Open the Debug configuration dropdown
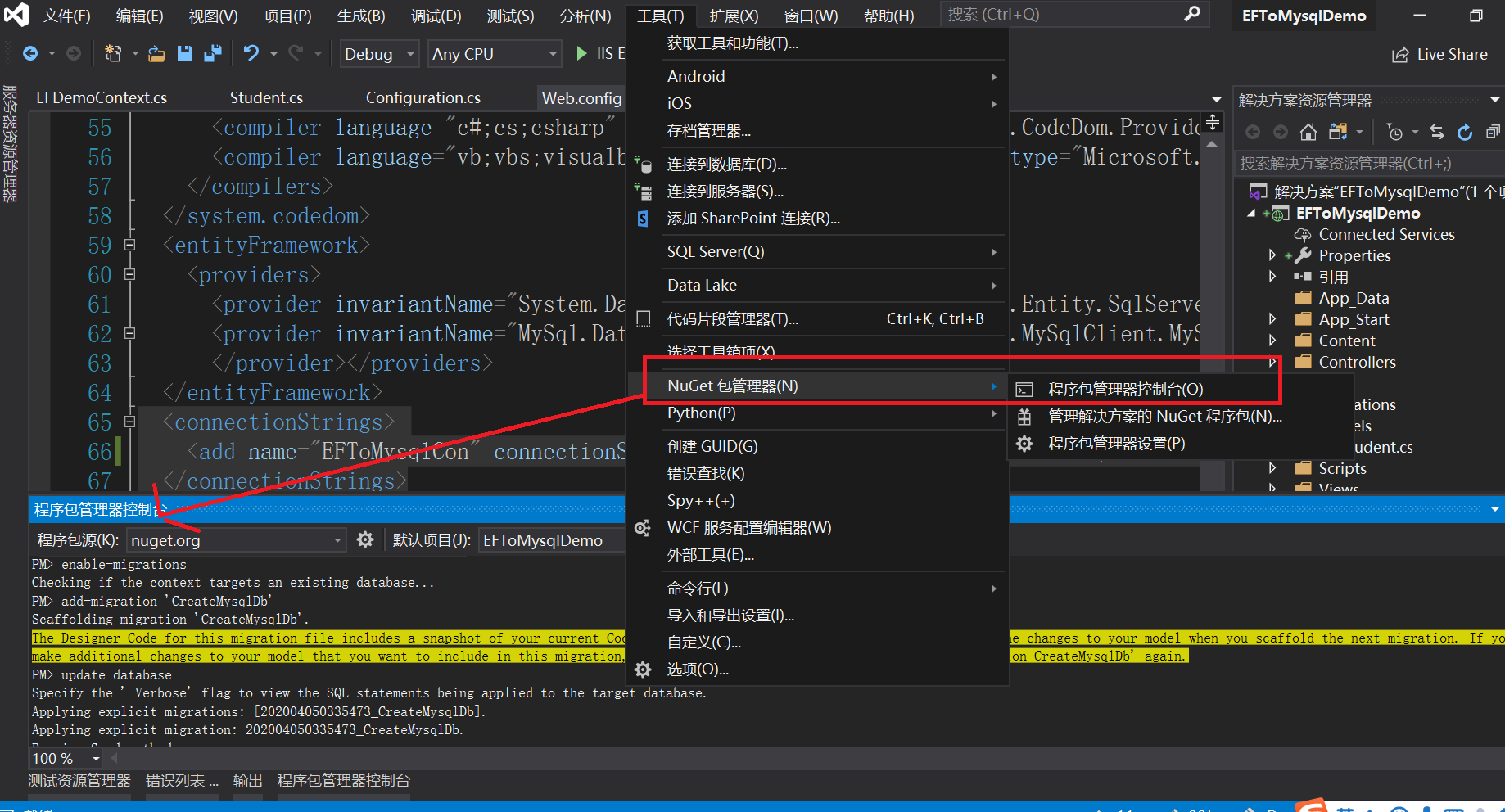The width and height of the screenshot is (1505, 812). tap(380, 54)
